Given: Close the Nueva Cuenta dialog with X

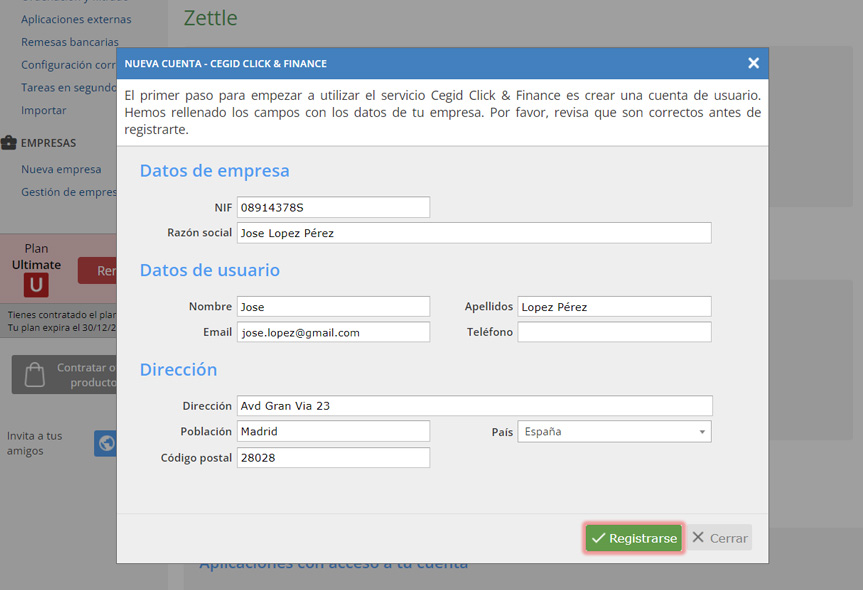Looking at the screenshot, I should [x=753, y=63].
